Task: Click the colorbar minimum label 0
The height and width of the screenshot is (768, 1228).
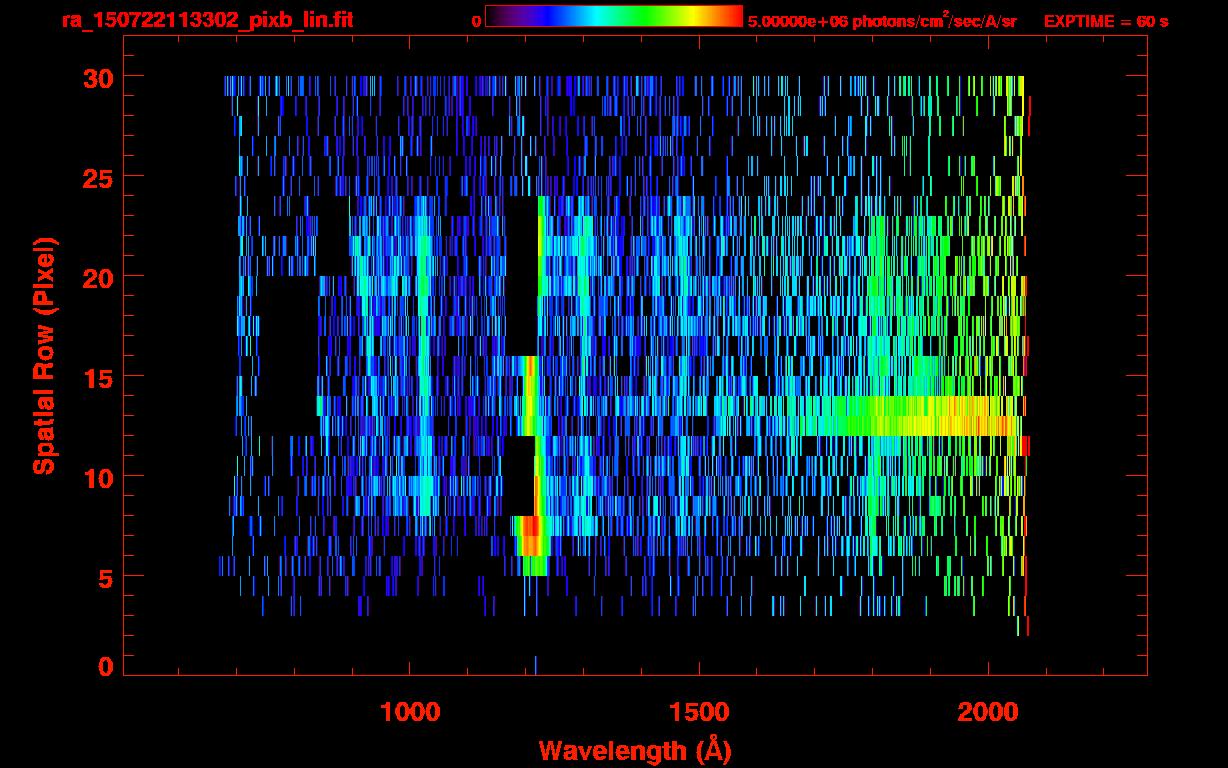Action: click(x=476, y=20)
